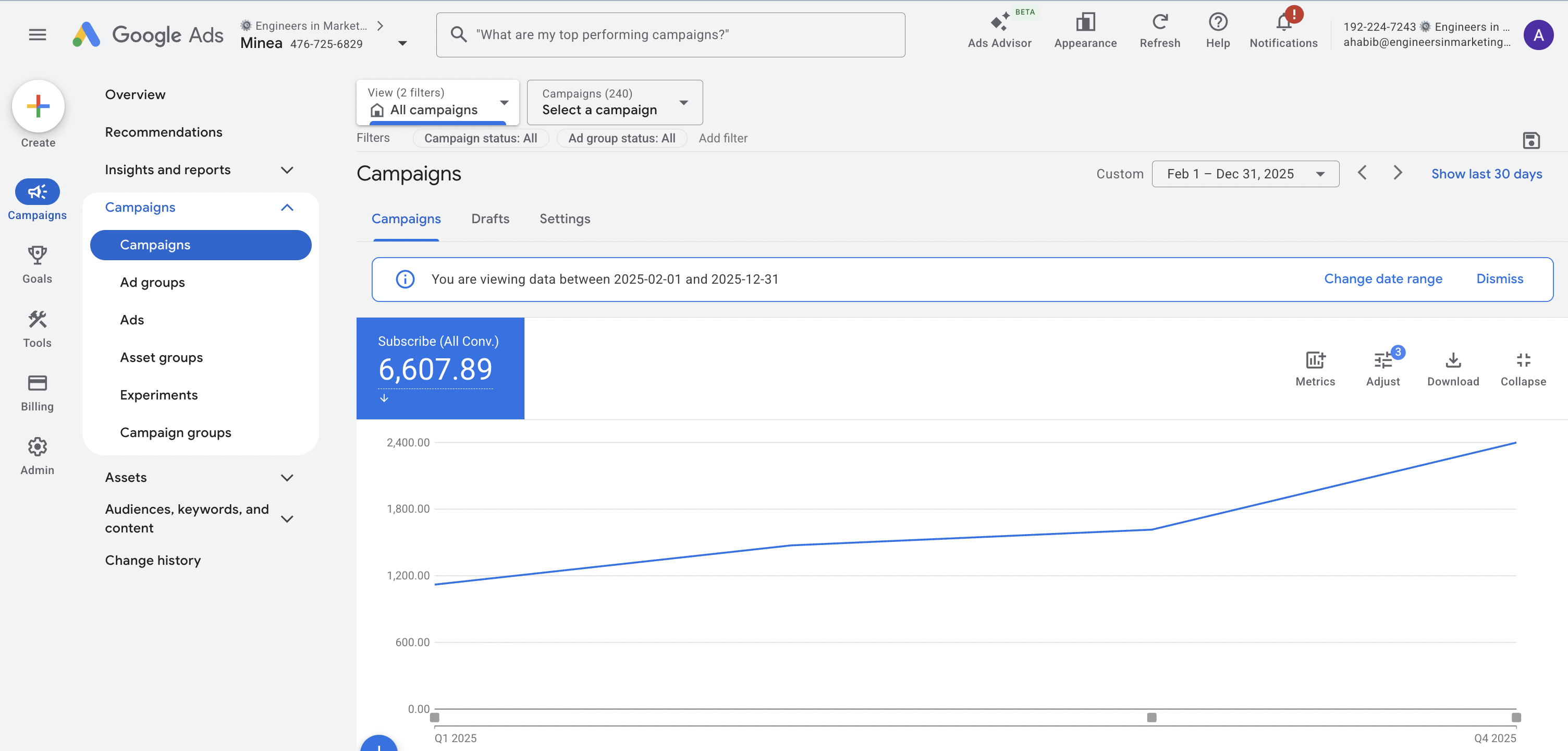This screenshot has height=751, width=1568.
Task: Open the Goals trophy section
Action: [37, 256]
